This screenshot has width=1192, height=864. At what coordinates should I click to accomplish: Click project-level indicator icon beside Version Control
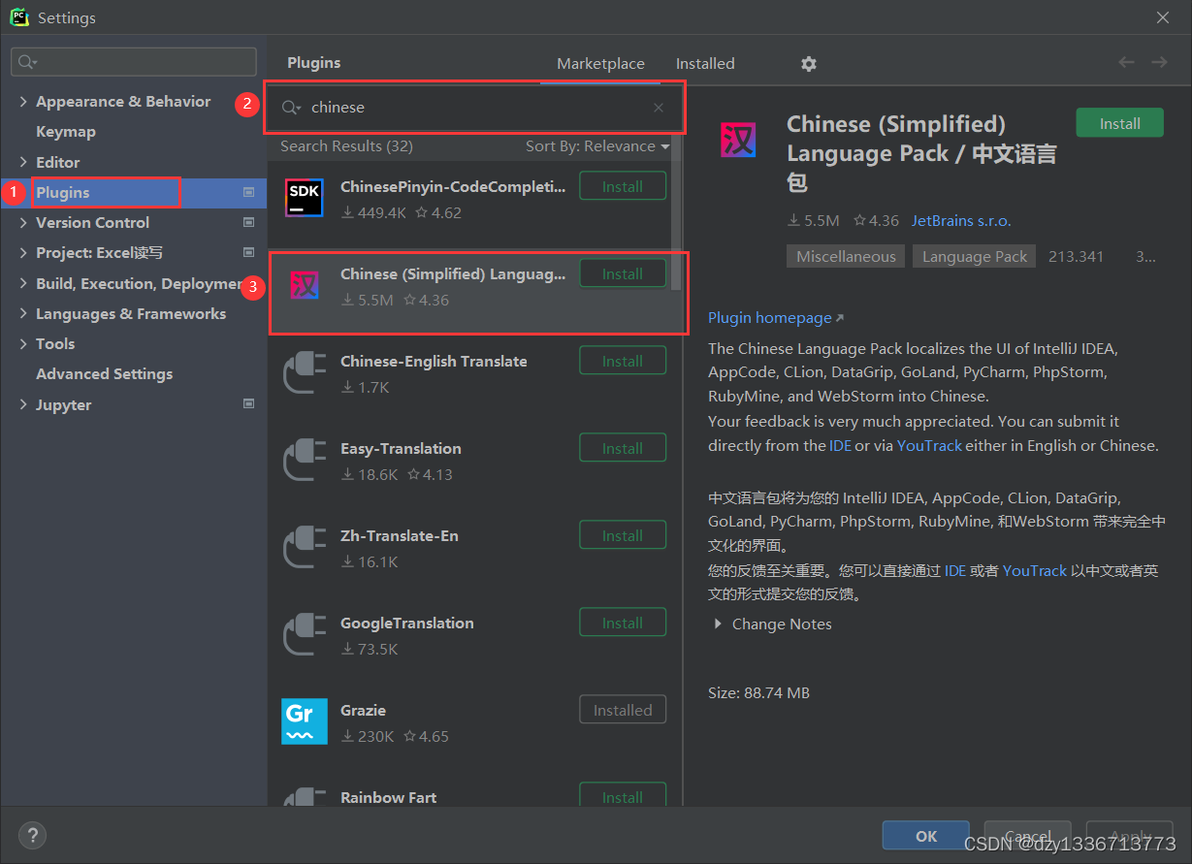249,223
